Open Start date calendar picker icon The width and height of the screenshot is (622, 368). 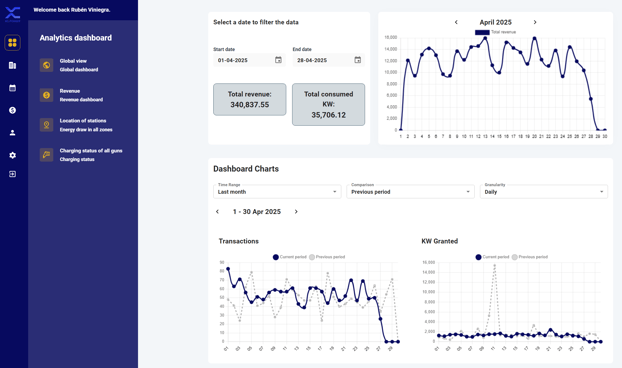coord(278,60)
